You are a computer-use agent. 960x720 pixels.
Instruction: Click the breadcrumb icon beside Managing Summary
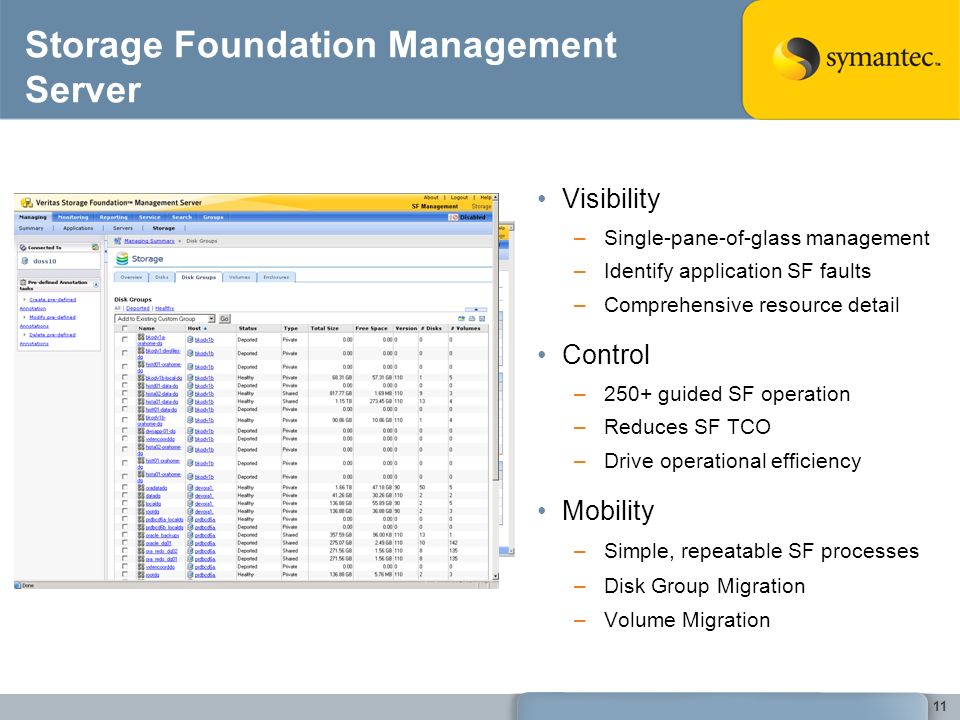118,241
